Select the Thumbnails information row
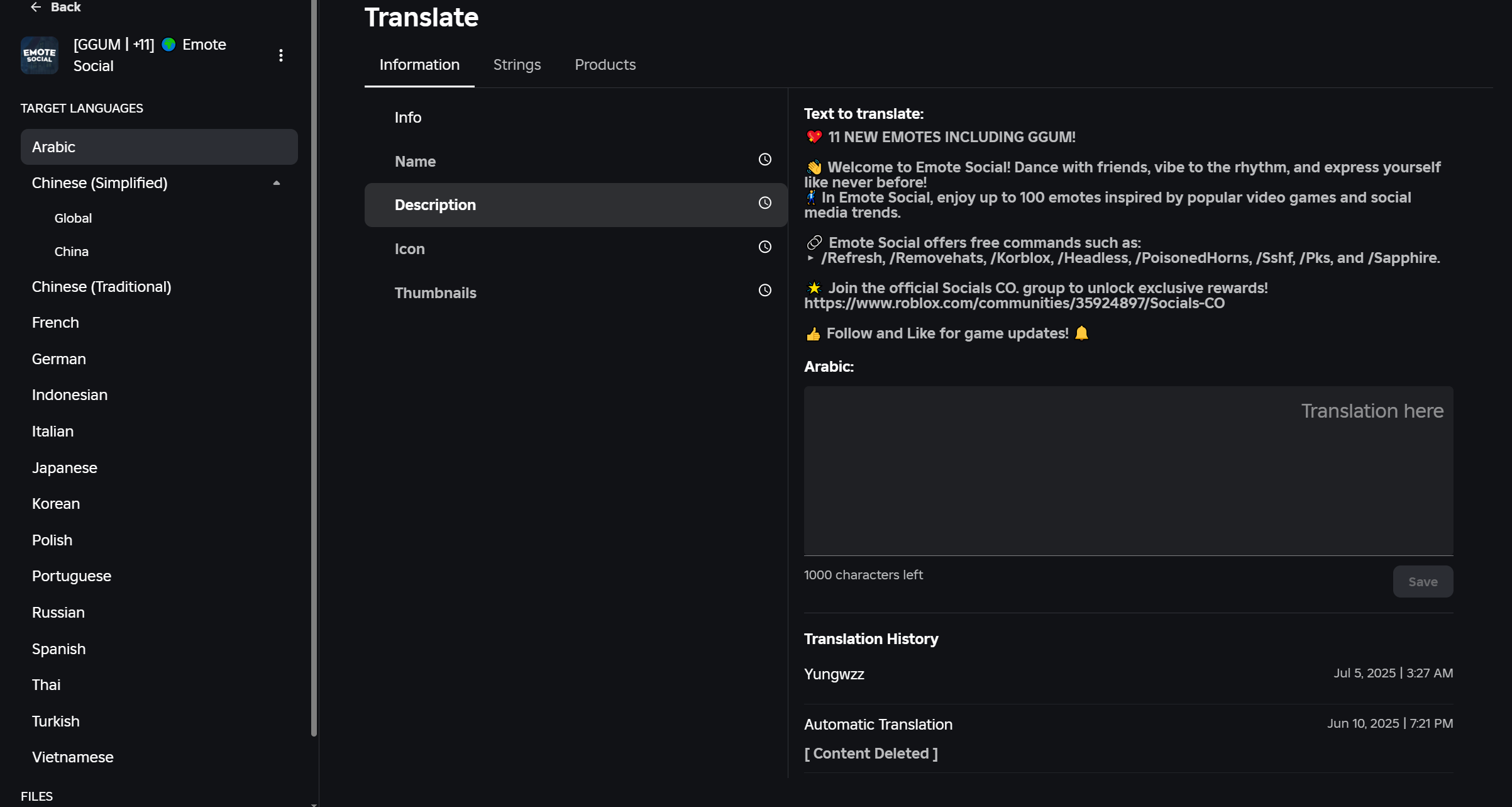This screenshot has width=1512, height=807. click(x=435, y=293)
